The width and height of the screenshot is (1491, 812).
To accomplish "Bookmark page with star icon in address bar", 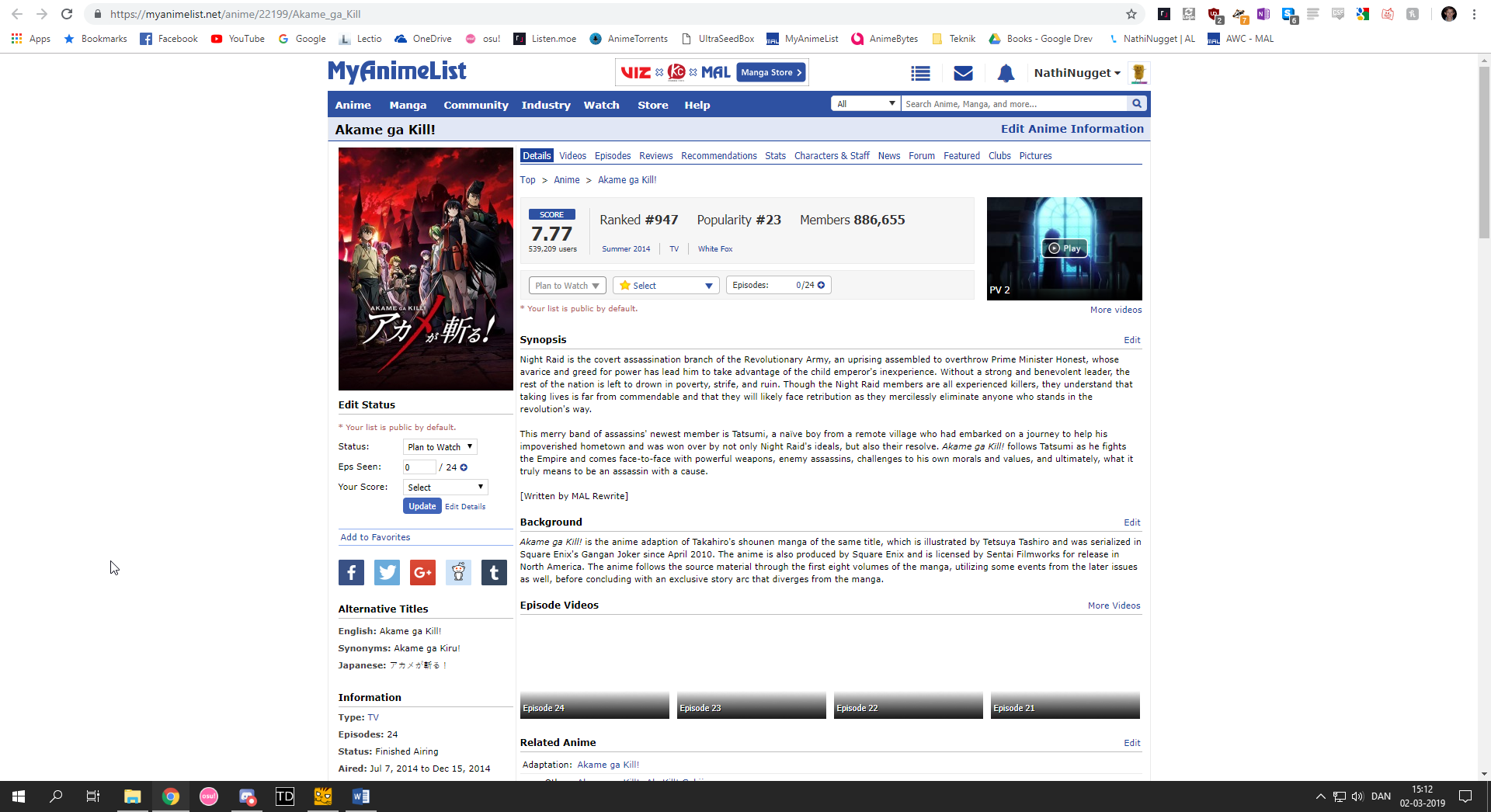I will pyautogui.click(x=1131, y=14).
